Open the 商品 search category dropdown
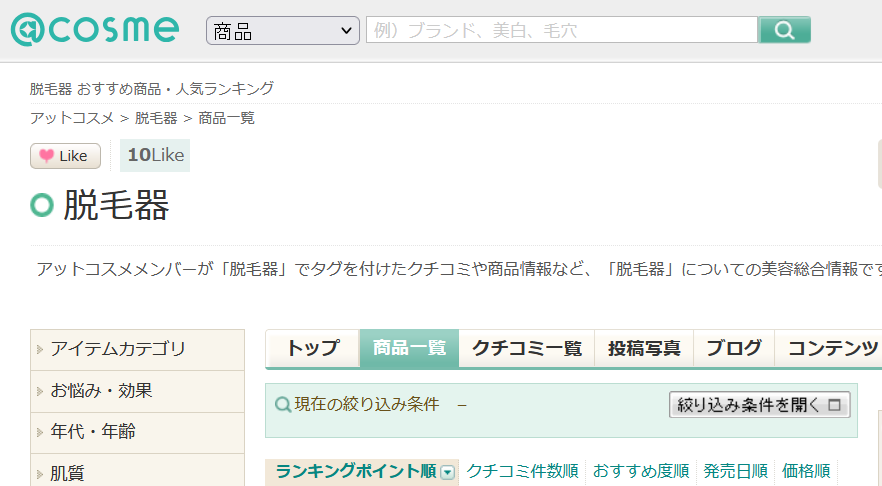 pos(283,31)
